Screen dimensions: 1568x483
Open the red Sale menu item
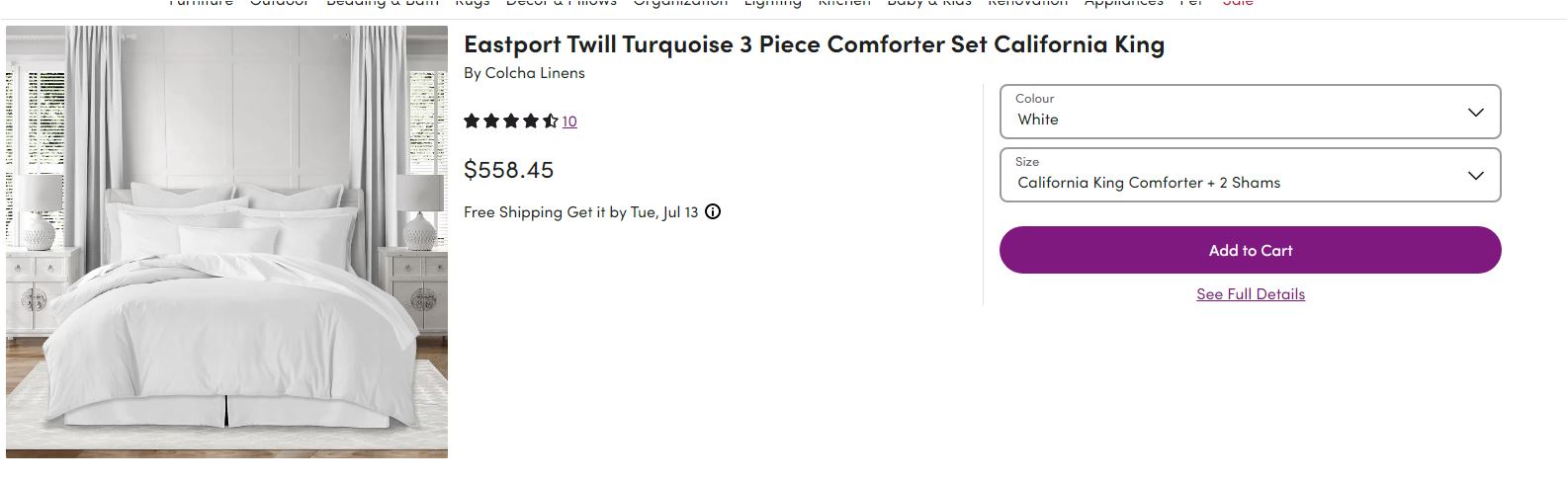(x=1238, y=3)
